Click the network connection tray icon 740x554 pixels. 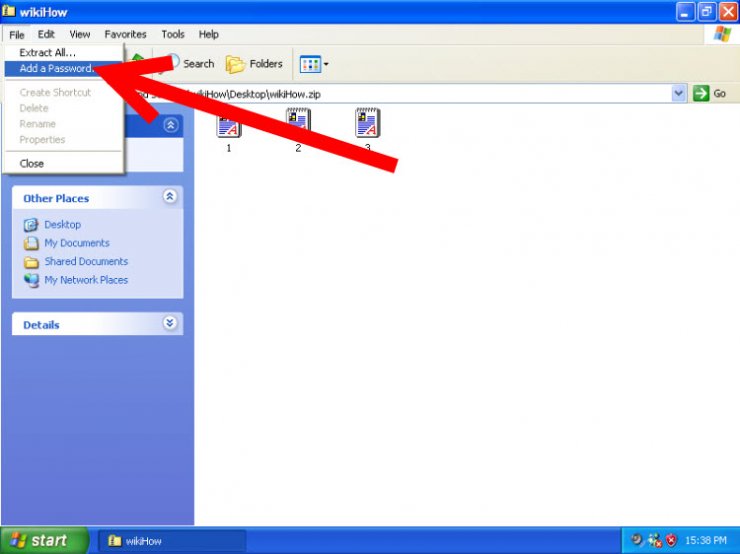click(655, 540)
